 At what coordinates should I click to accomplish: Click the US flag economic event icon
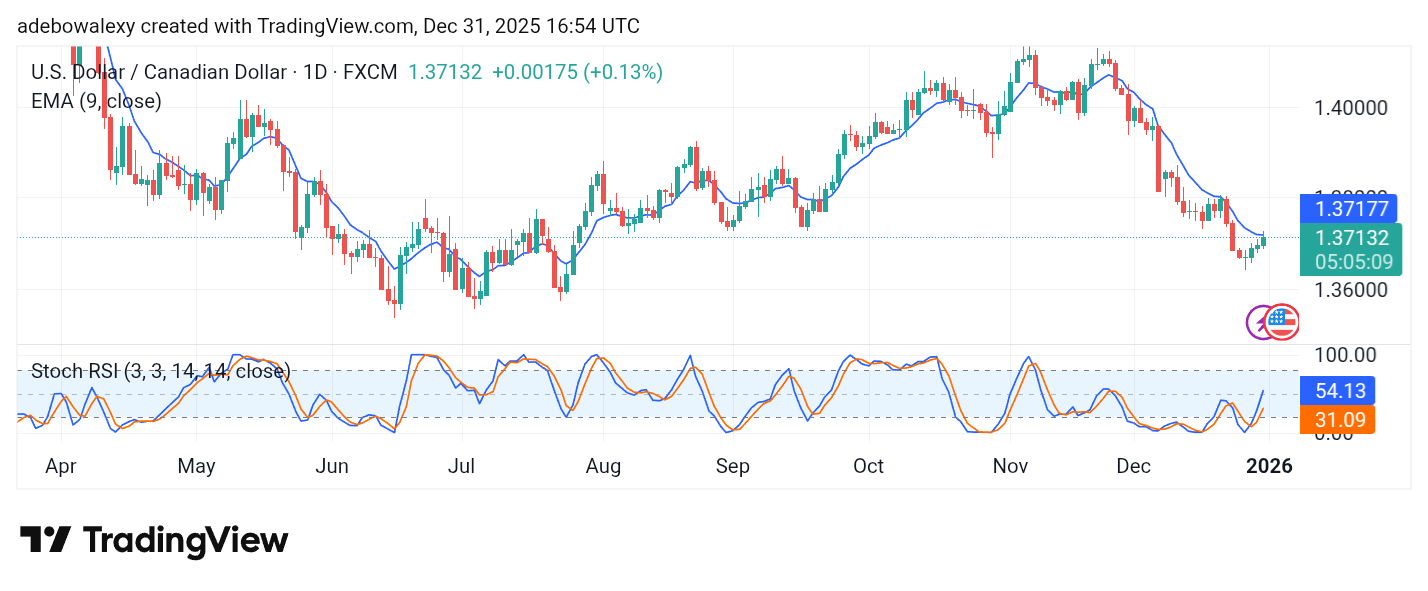[x=1281, y=322]
